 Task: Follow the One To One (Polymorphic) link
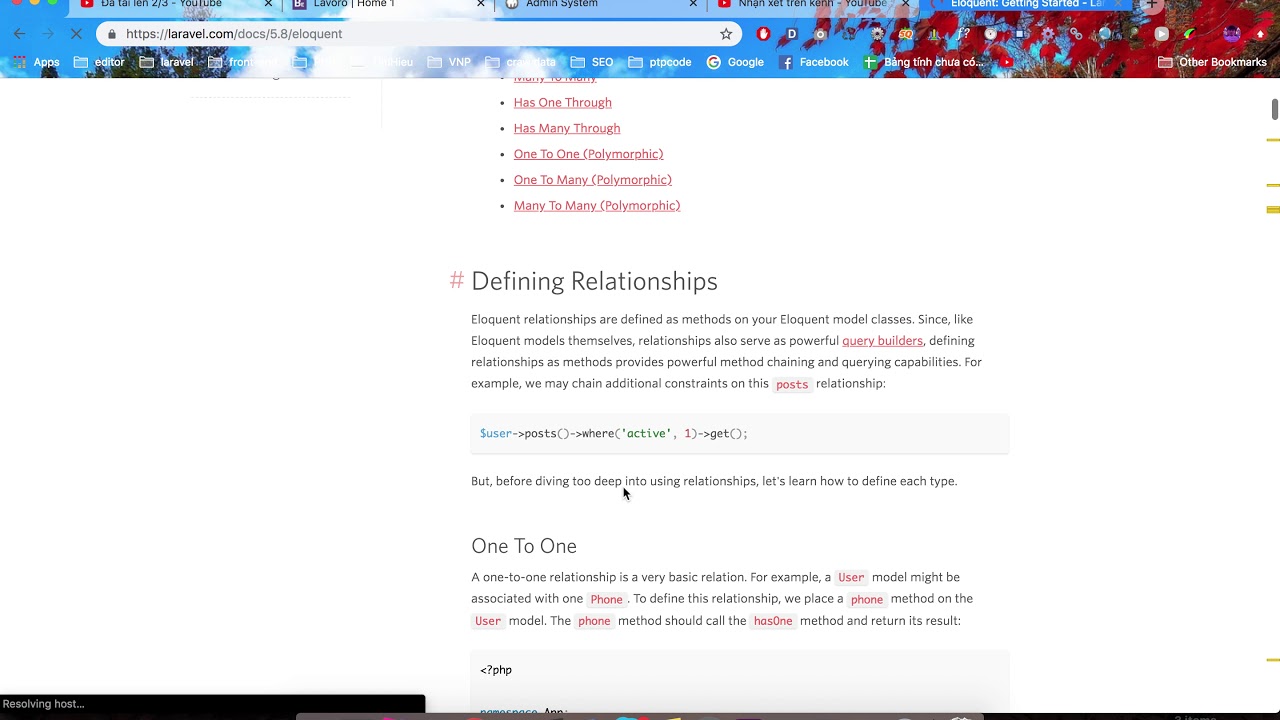pyautogui.click(x=588, y=154)
